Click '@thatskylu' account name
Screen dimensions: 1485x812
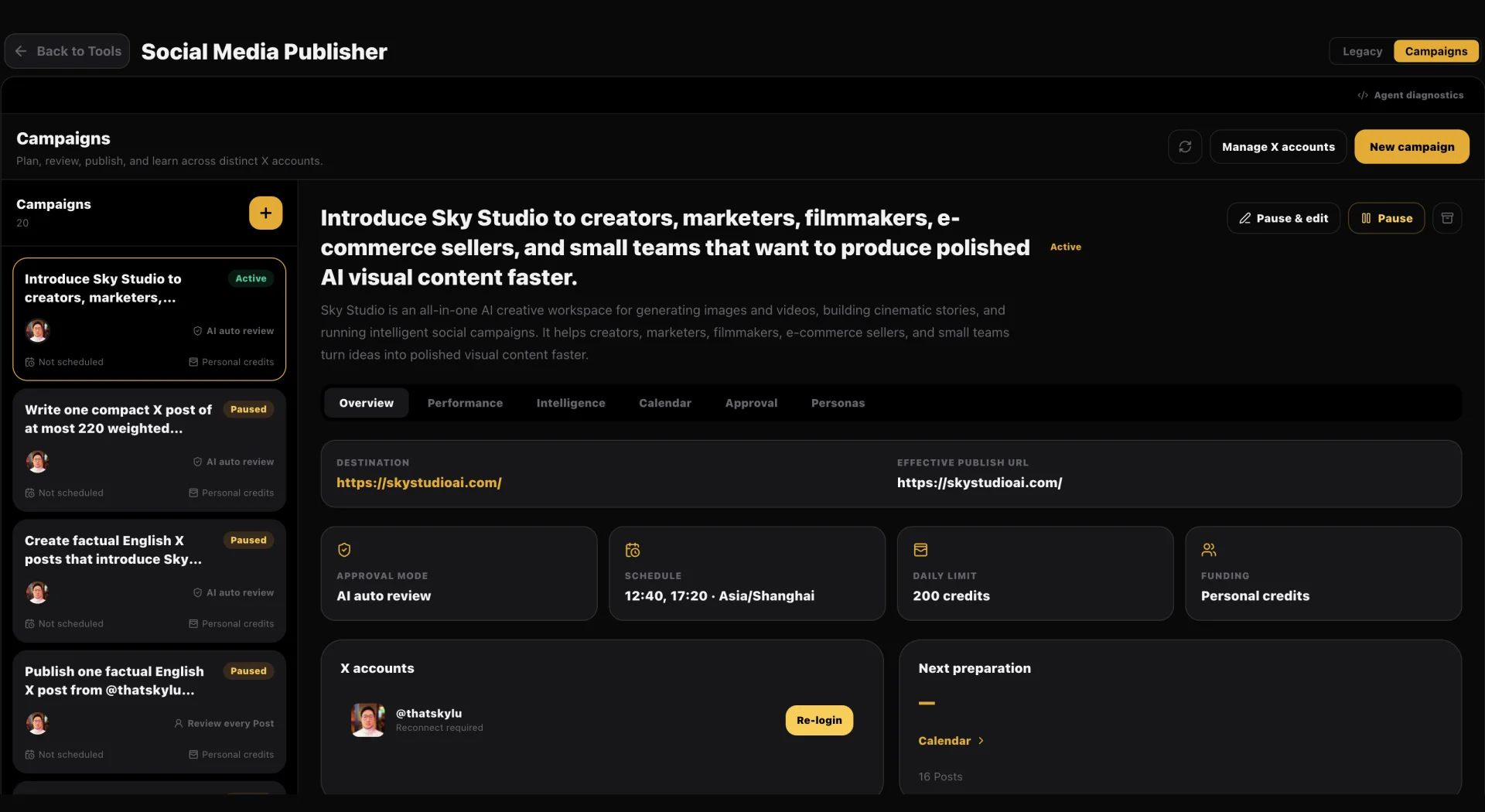(x=428, y=713)
